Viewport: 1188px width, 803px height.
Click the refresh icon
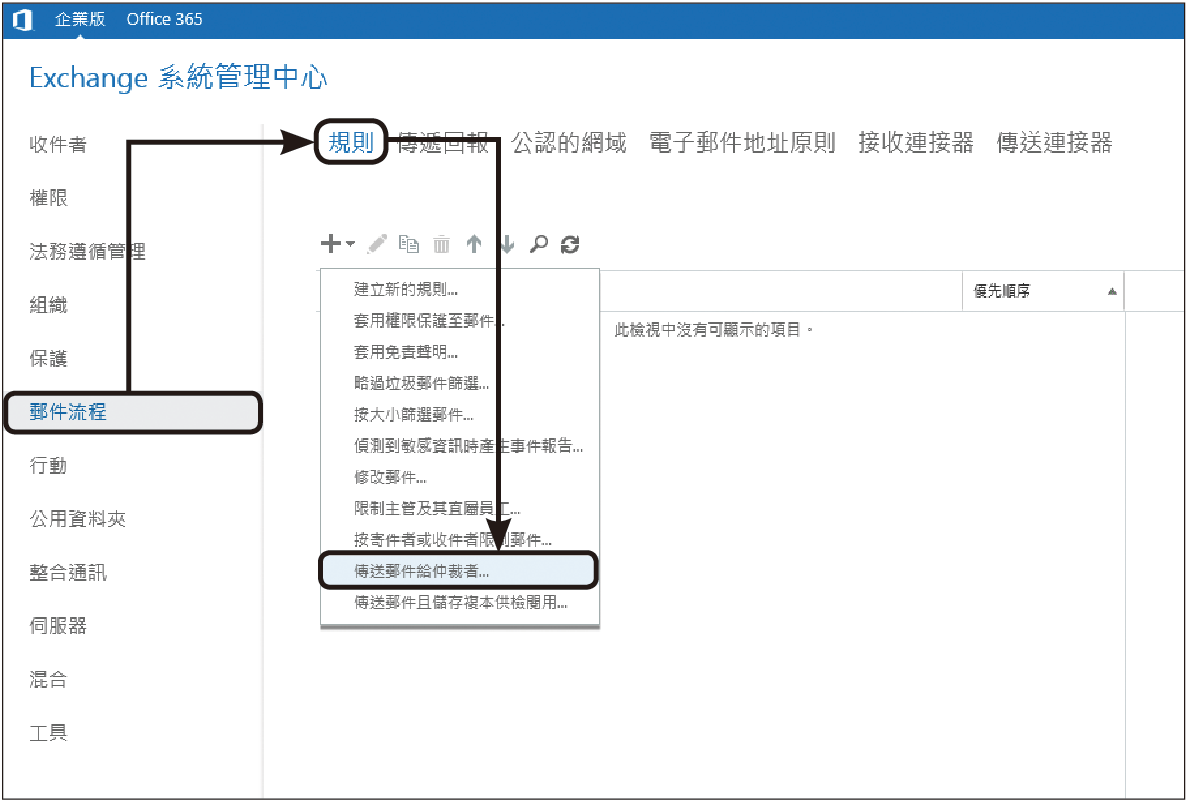click(570, 244)
